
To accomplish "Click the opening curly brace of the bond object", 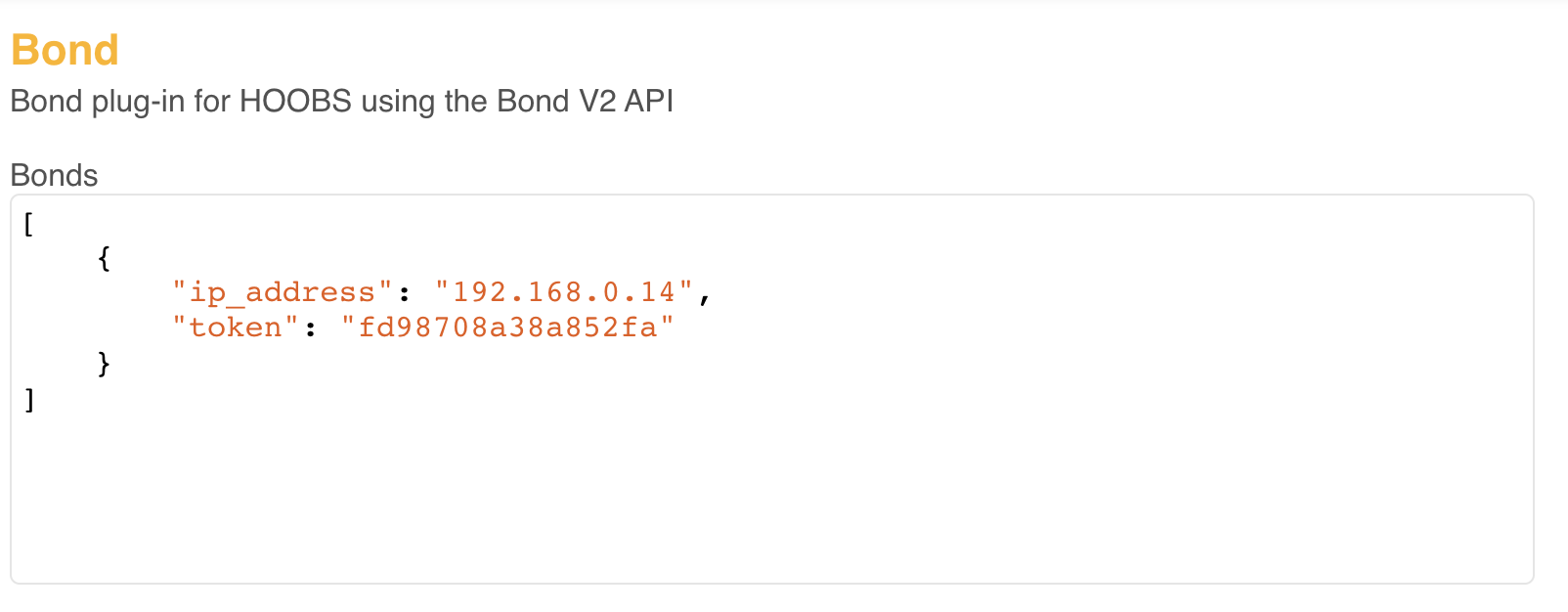I will 101,257.
